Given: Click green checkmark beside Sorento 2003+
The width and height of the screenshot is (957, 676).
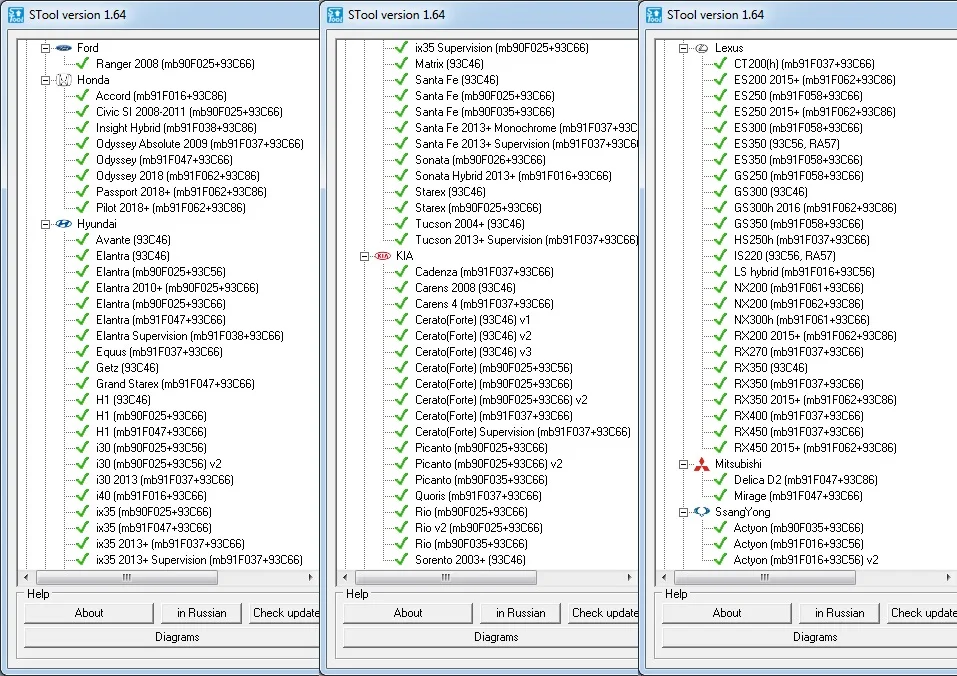Looking at the screenshot, I should click(x=402, y=559).
